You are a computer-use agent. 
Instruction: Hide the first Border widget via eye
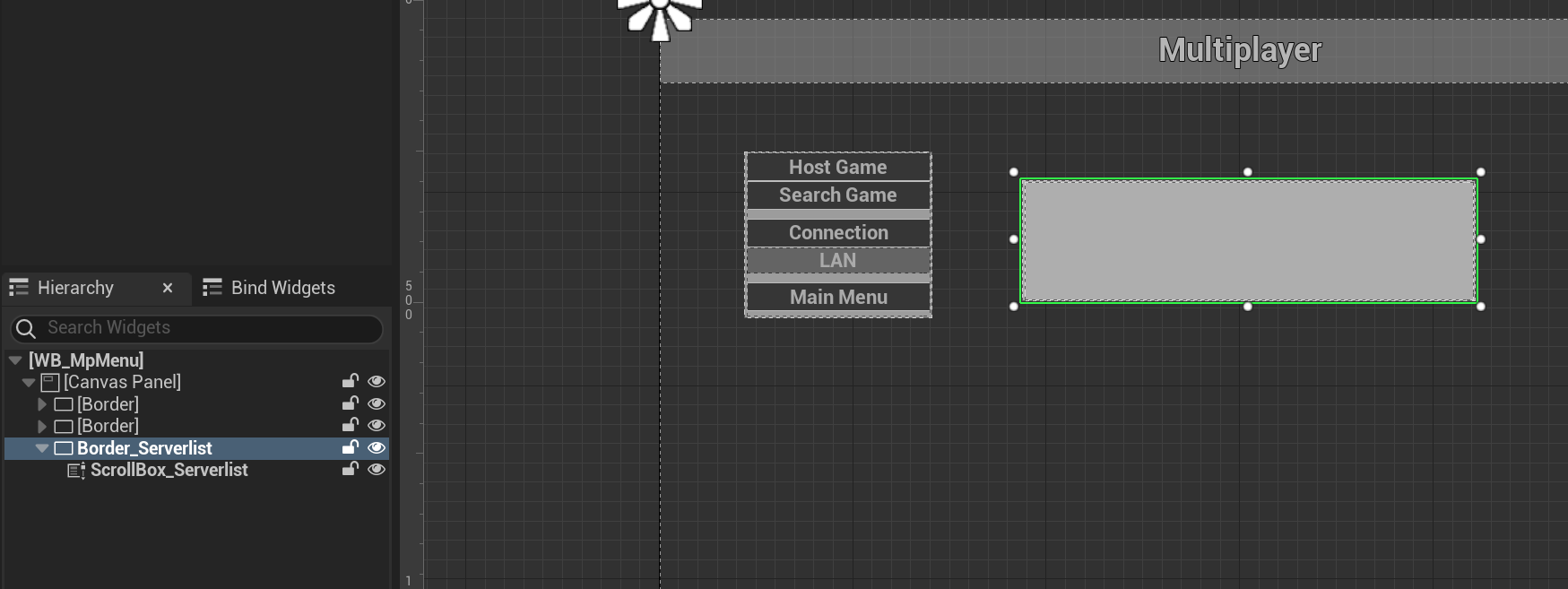[377, 404]
